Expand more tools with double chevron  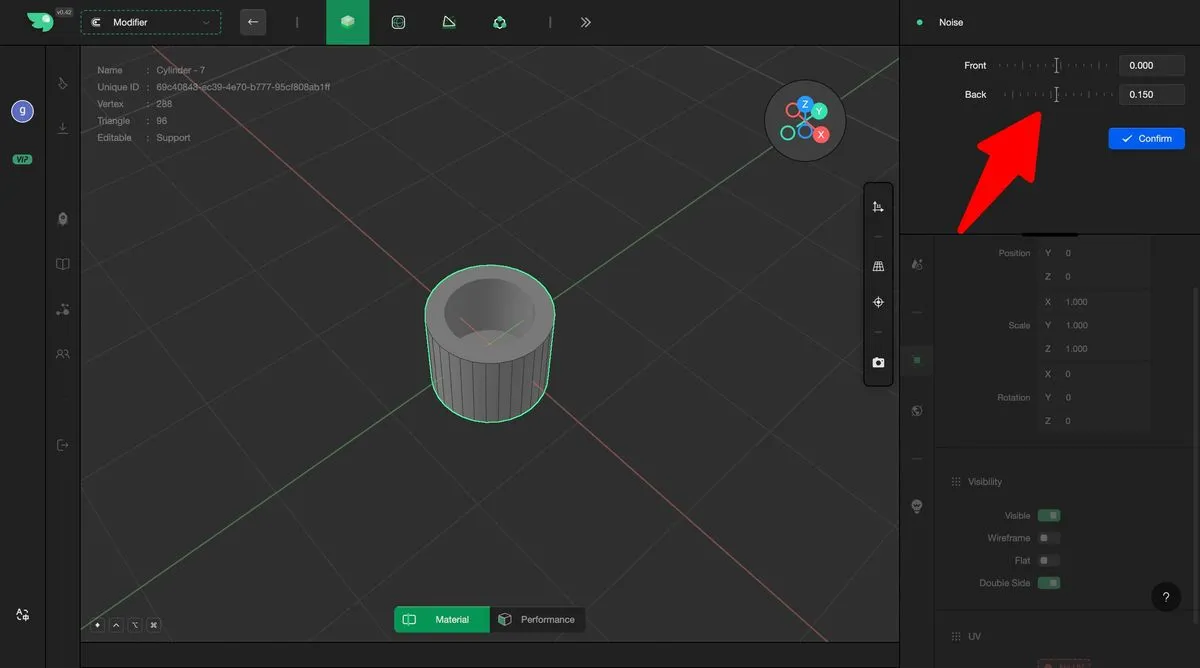tap(585, 22)
